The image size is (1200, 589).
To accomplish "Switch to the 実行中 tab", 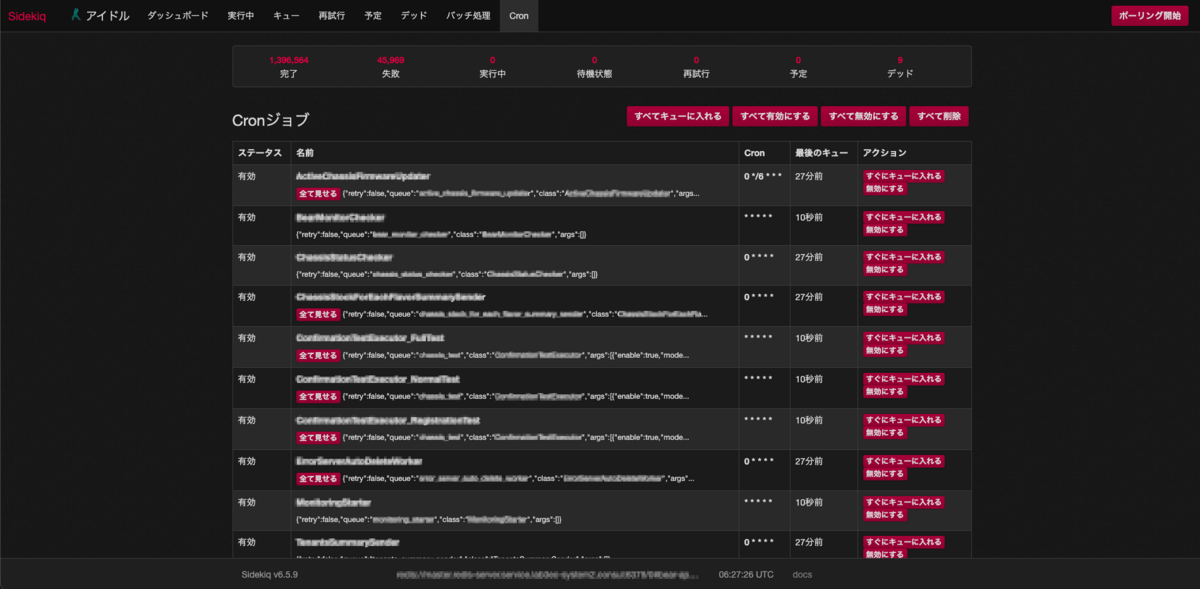I will pyautogui.click(x=241, y=16).
